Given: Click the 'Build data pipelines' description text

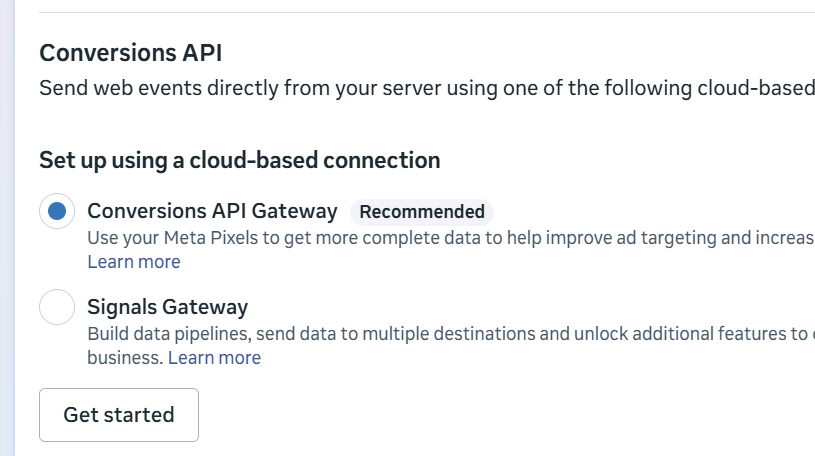Looking at the screenshot, I should point(451,346).
